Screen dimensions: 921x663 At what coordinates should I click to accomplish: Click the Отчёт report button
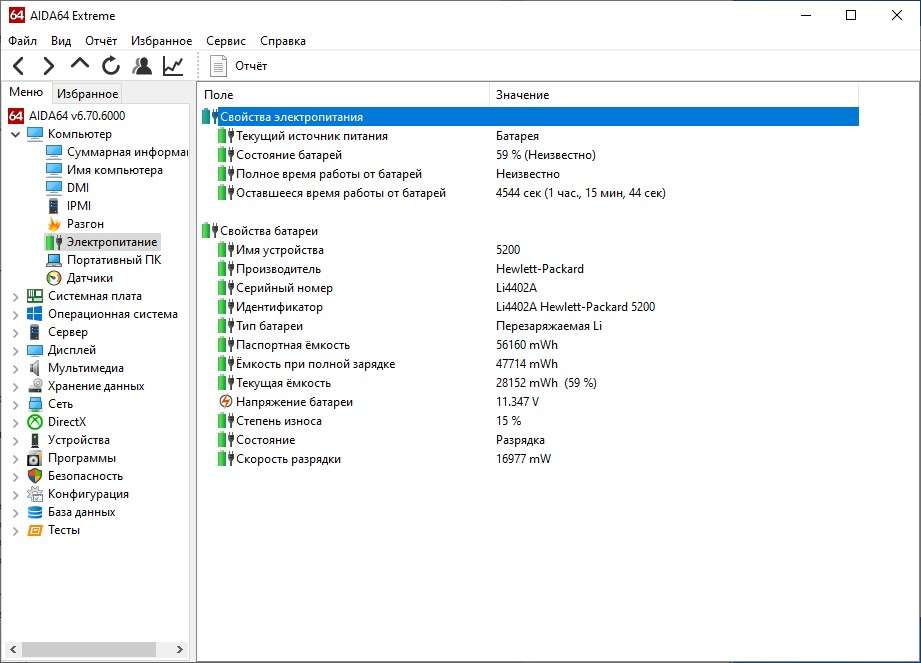click(x=239, y=66)
